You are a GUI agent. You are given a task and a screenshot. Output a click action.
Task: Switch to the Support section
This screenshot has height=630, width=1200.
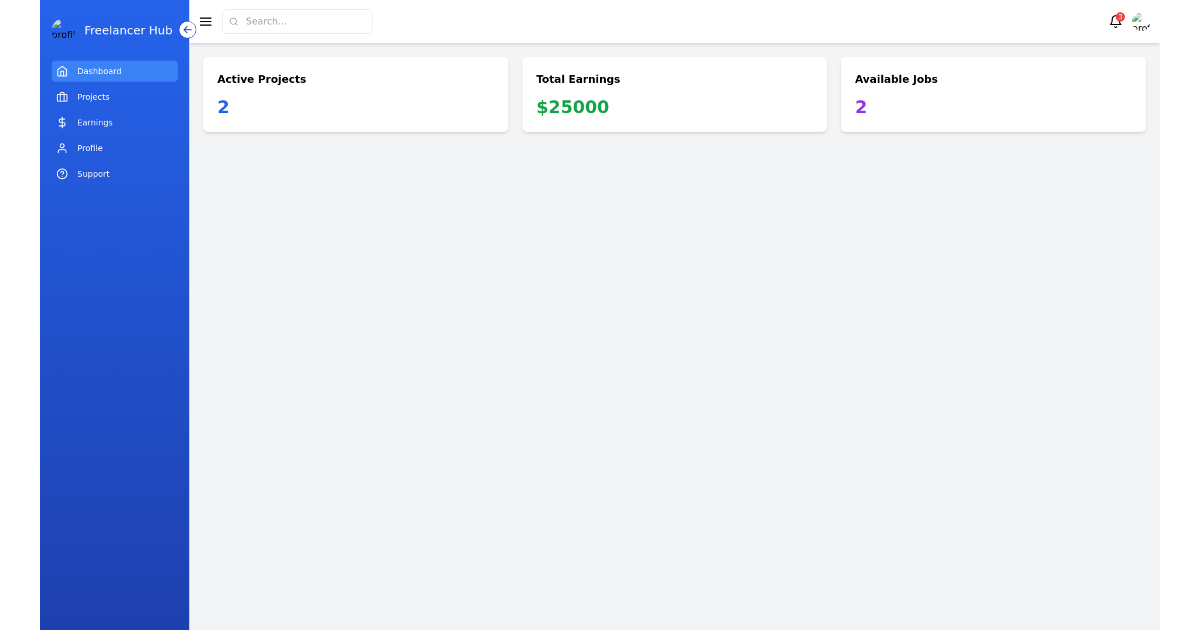click(x=93, y=174)
